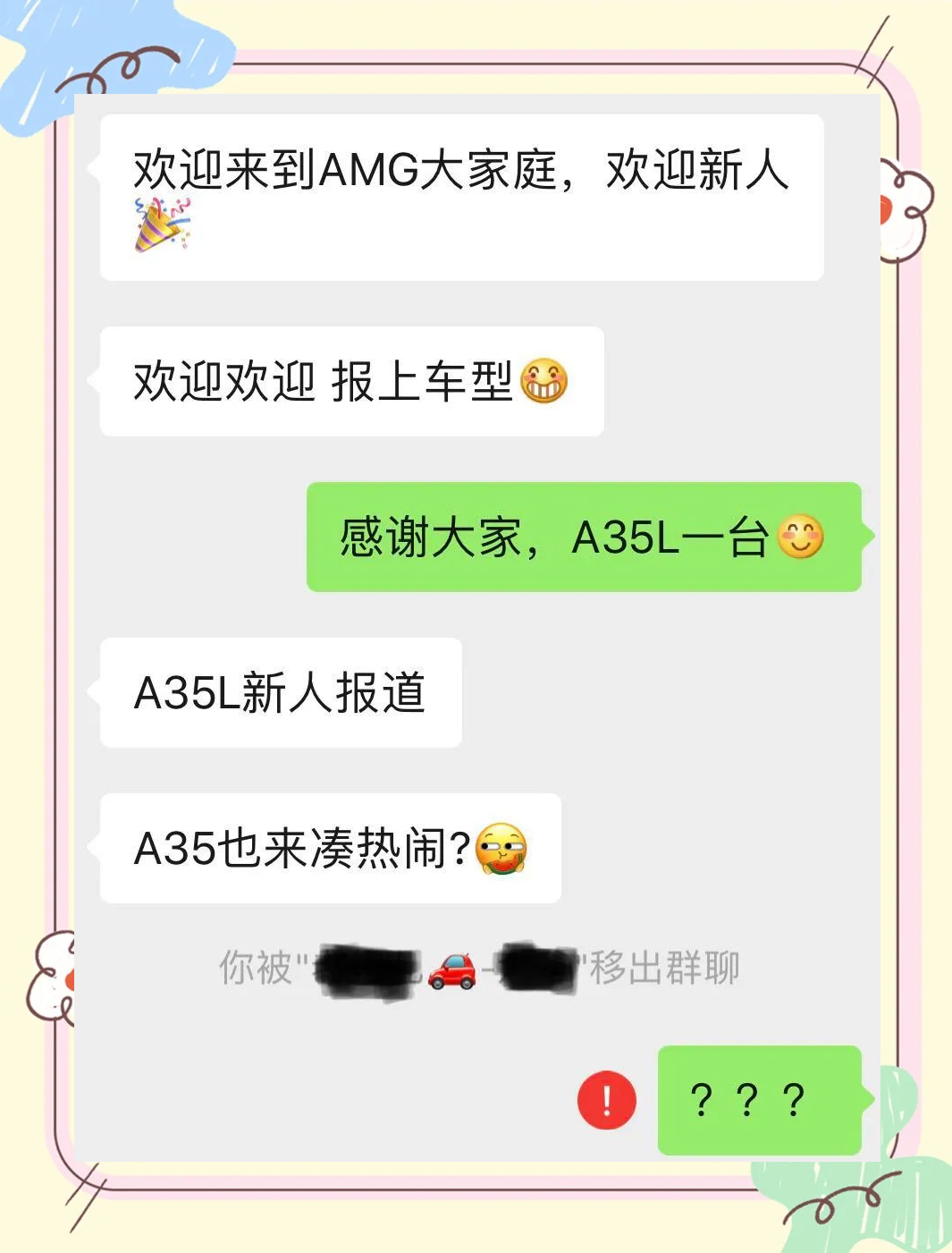Tap the 移出群聊 system notice text
This screenshot has width=952, height=1253.
pyautogui.click(x=664, y=968)
